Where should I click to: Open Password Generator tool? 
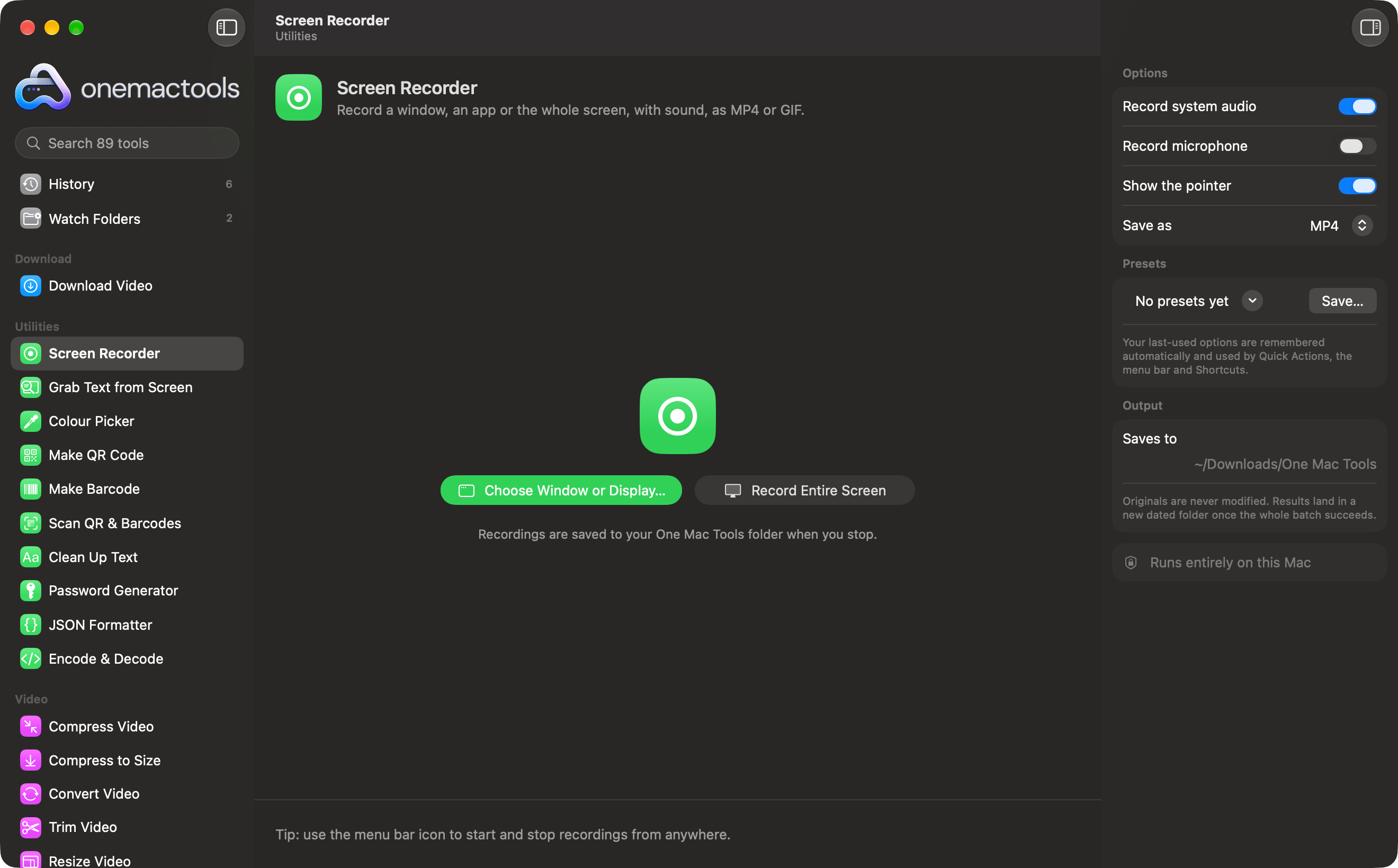pyautogui.click(x=127, y=591)
